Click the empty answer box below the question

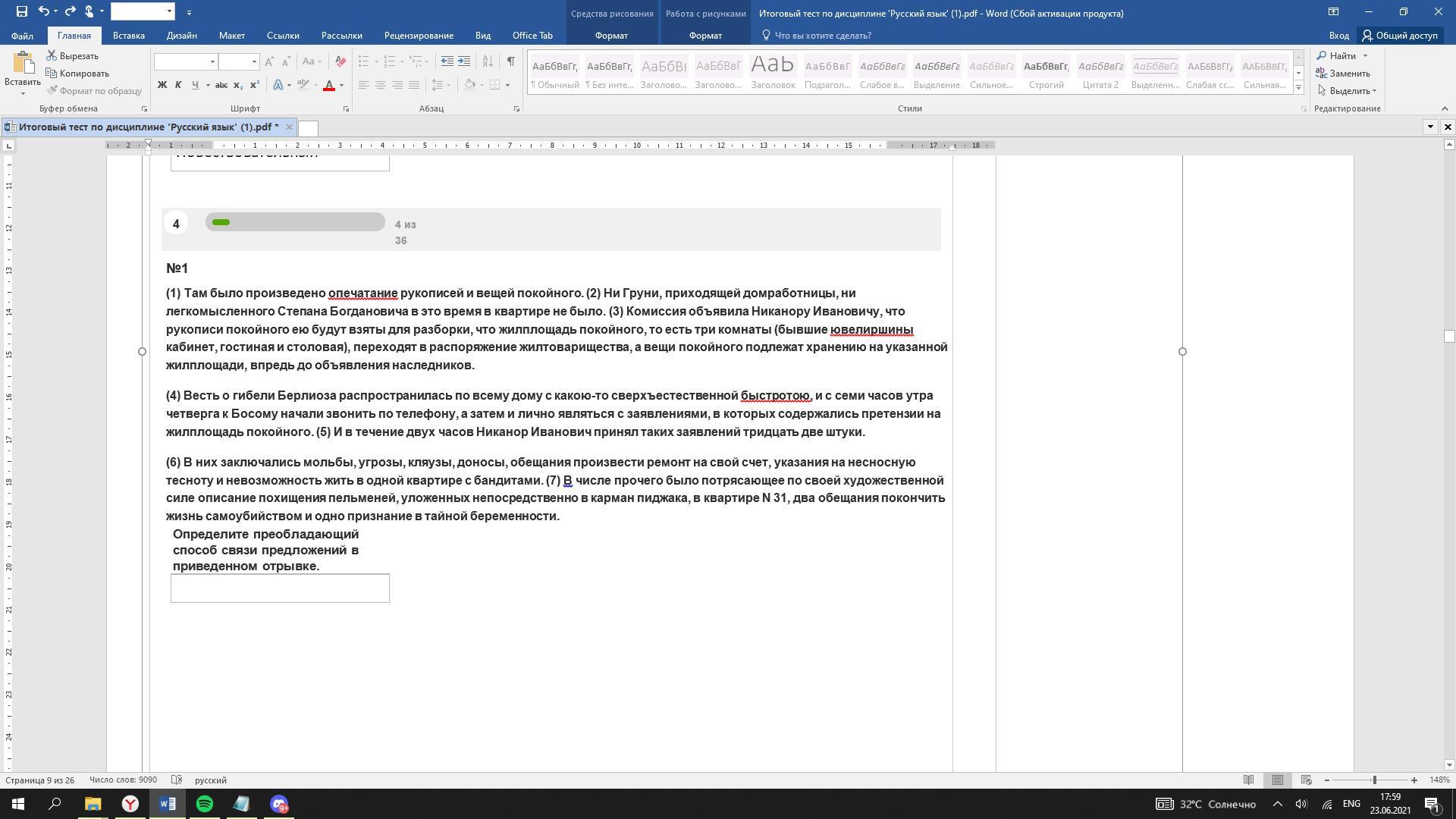tap(280, 588)
